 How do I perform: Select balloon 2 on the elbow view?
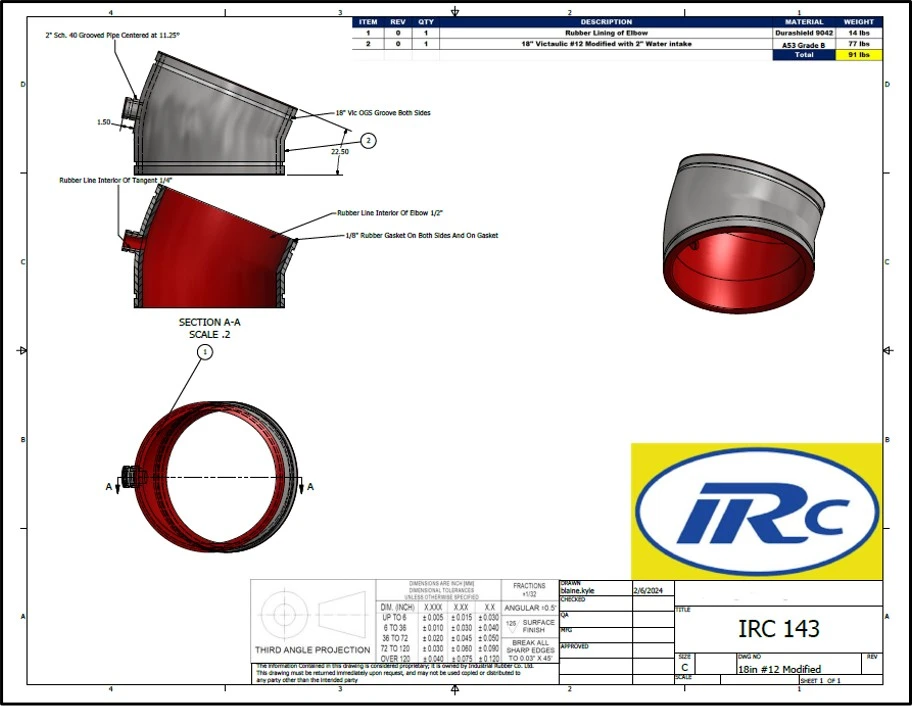pos(368,141)
